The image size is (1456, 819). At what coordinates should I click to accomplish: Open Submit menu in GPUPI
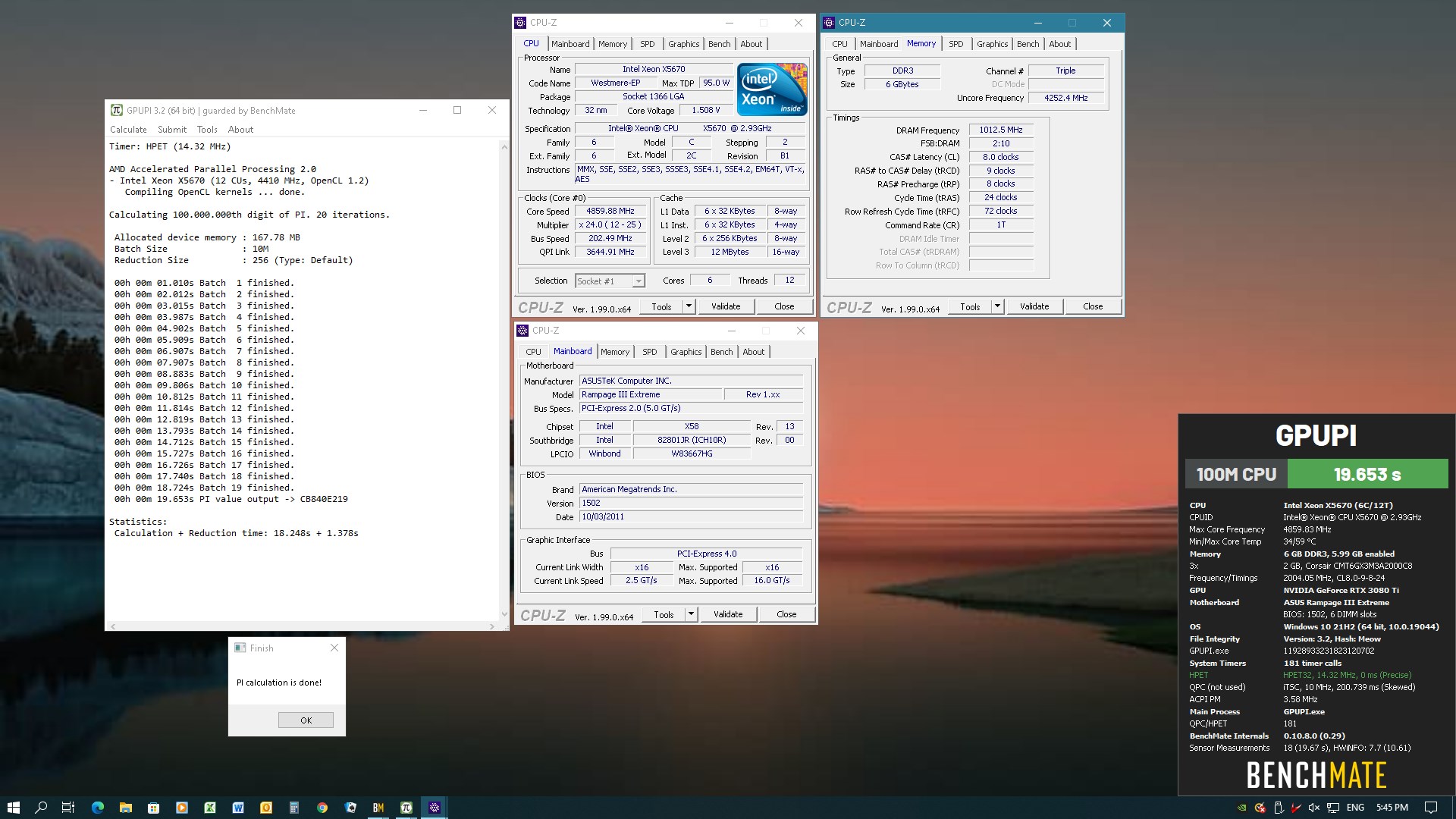172,130
